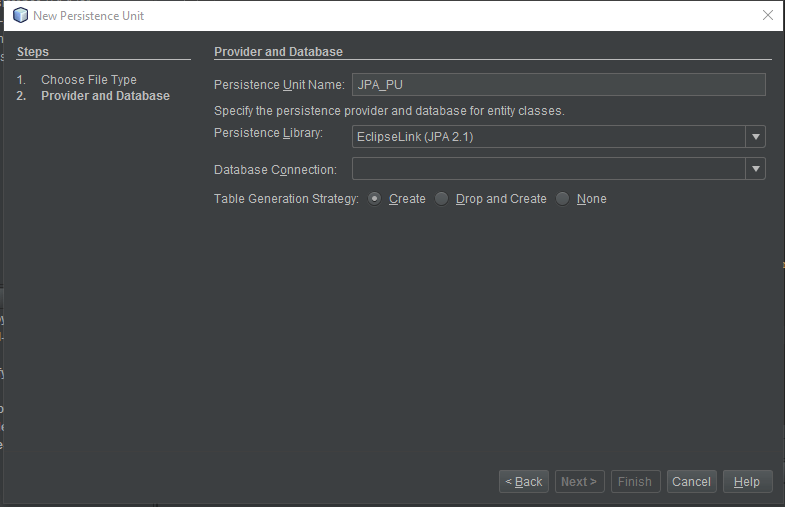Click the Database Connection label
Image resolution: width=785 pixels, height=507 pixels.
(x=275, y=170)
